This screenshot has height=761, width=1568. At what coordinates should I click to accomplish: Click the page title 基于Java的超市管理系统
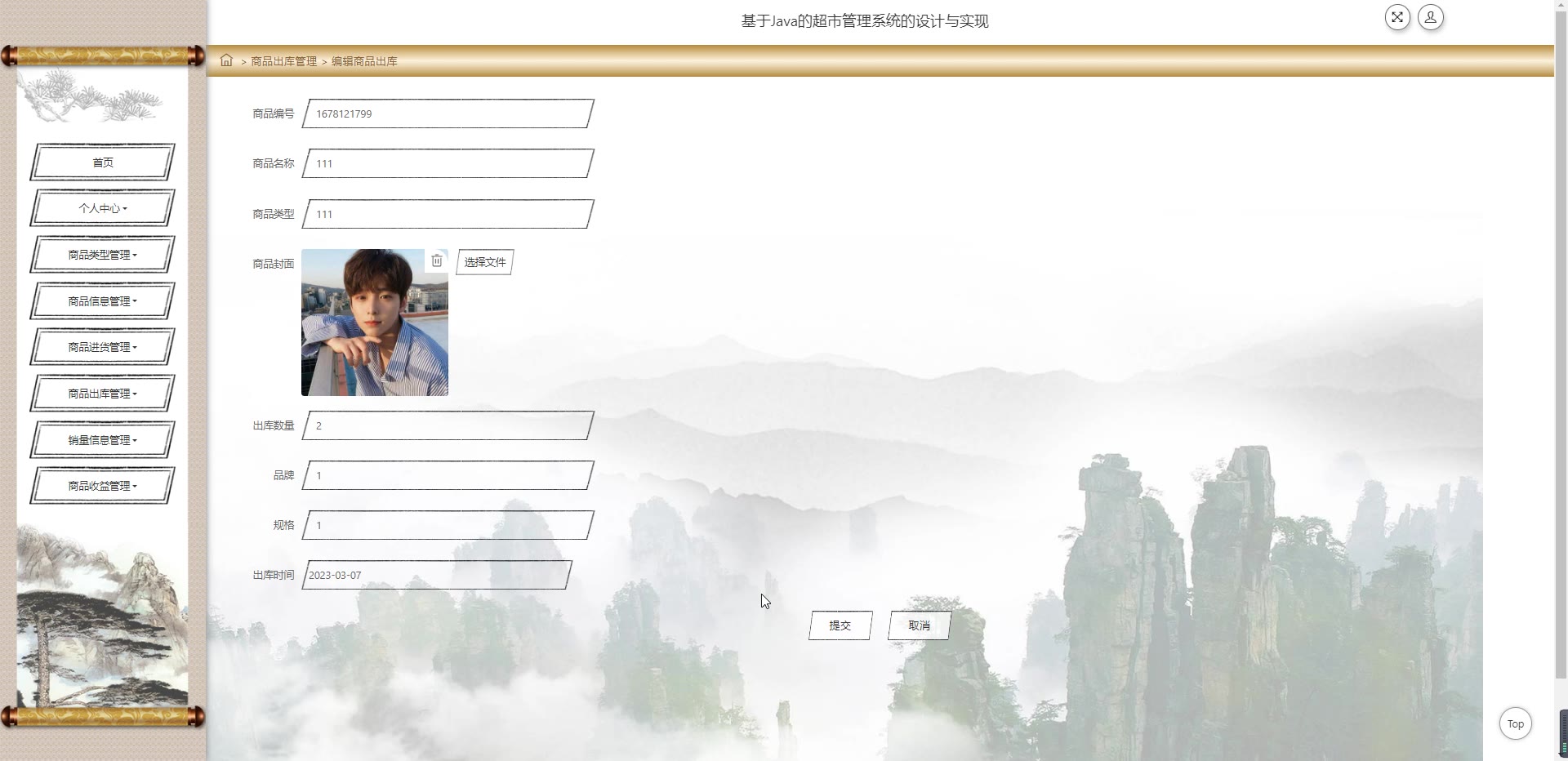pos(864,21)
